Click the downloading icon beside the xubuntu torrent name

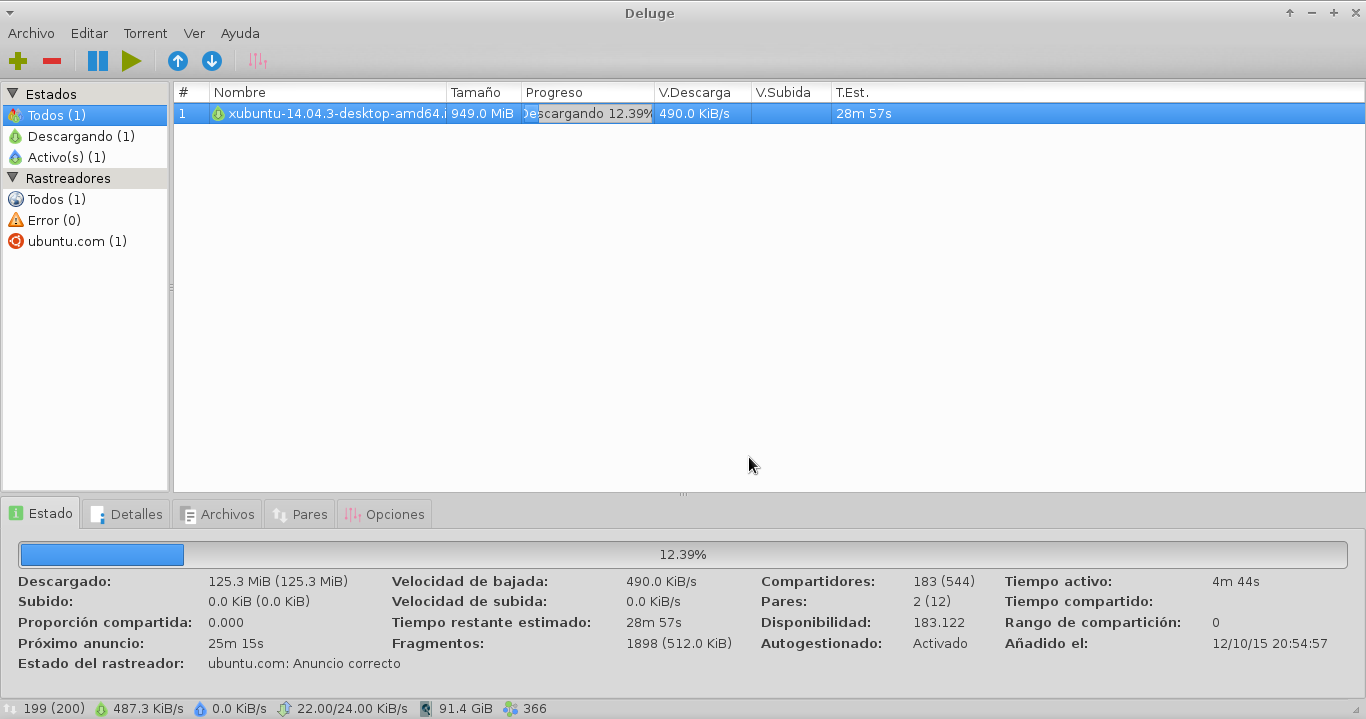click(x=218, y=114)
